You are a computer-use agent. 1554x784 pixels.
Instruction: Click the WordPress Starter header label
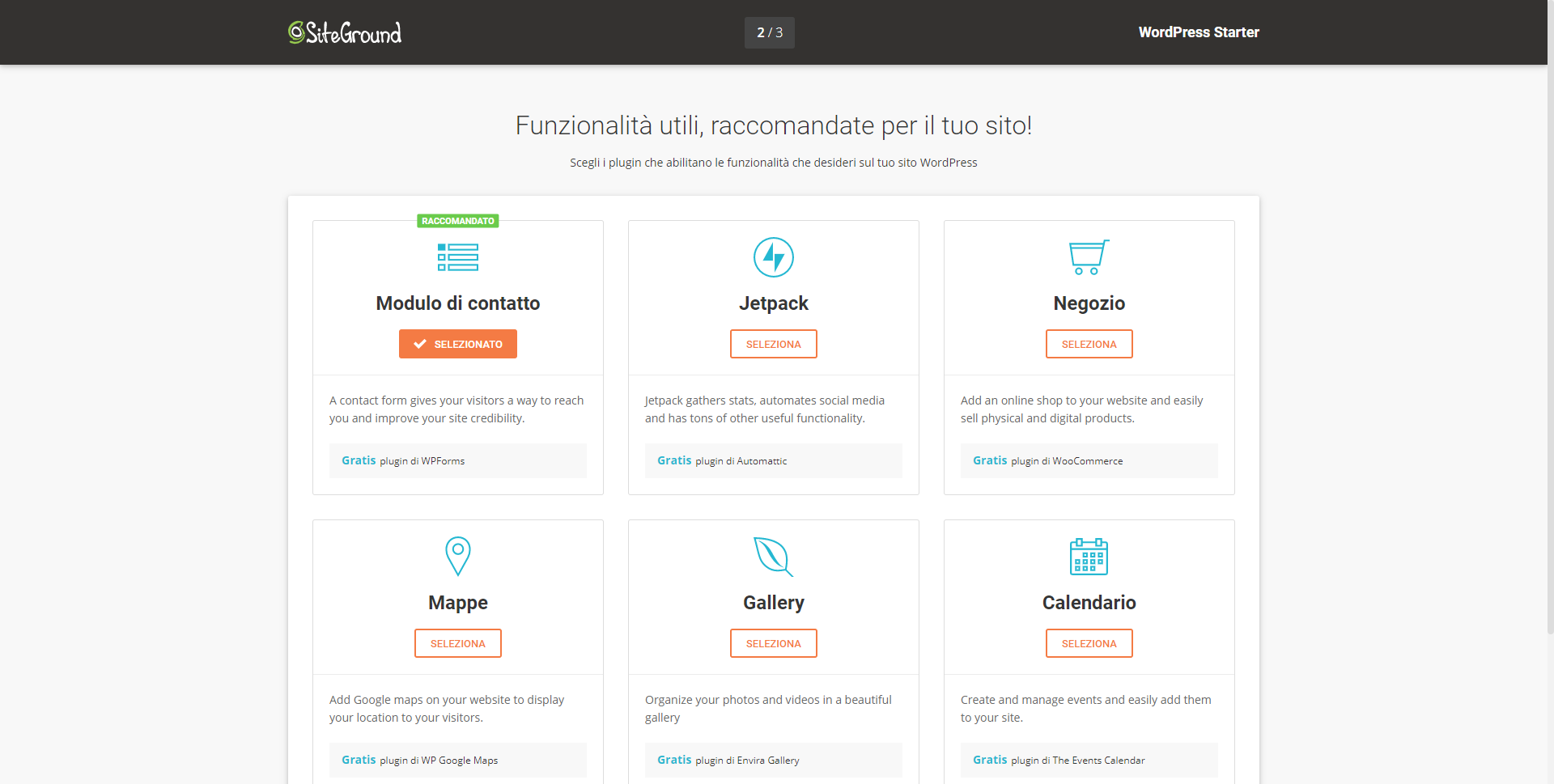click(1198, 32)
